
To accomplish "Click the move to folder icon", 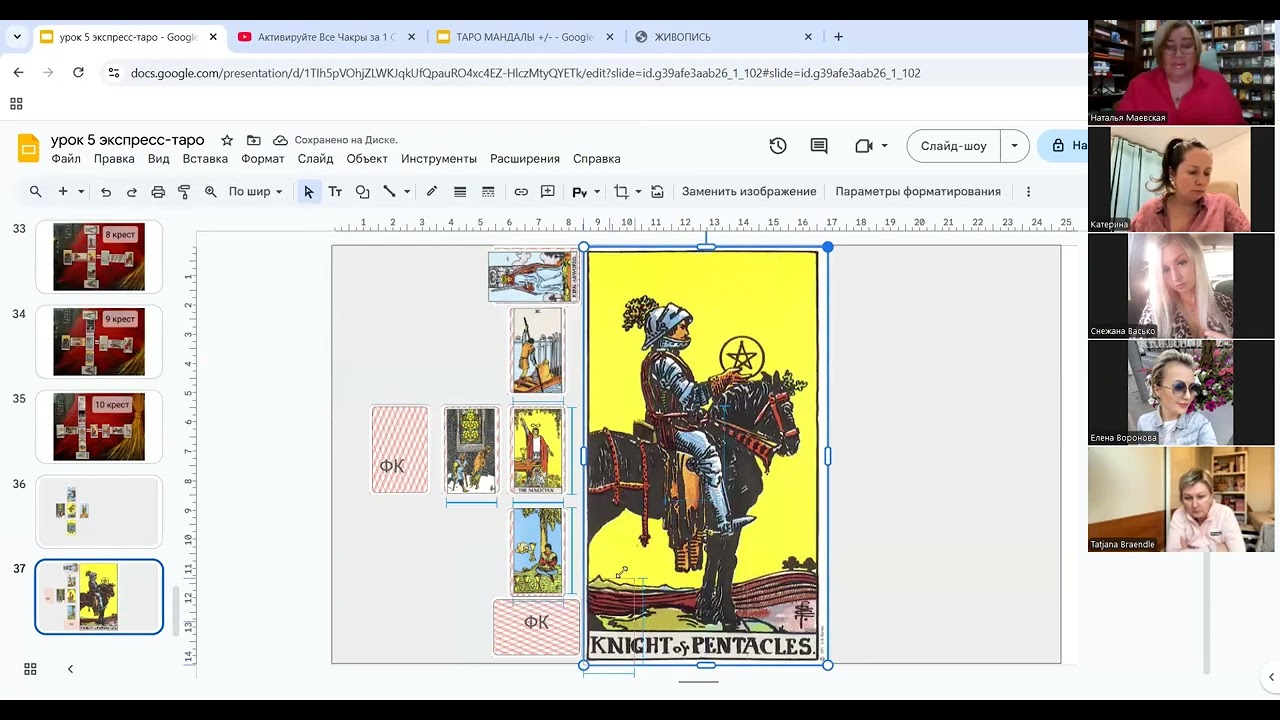I will 254,140.
